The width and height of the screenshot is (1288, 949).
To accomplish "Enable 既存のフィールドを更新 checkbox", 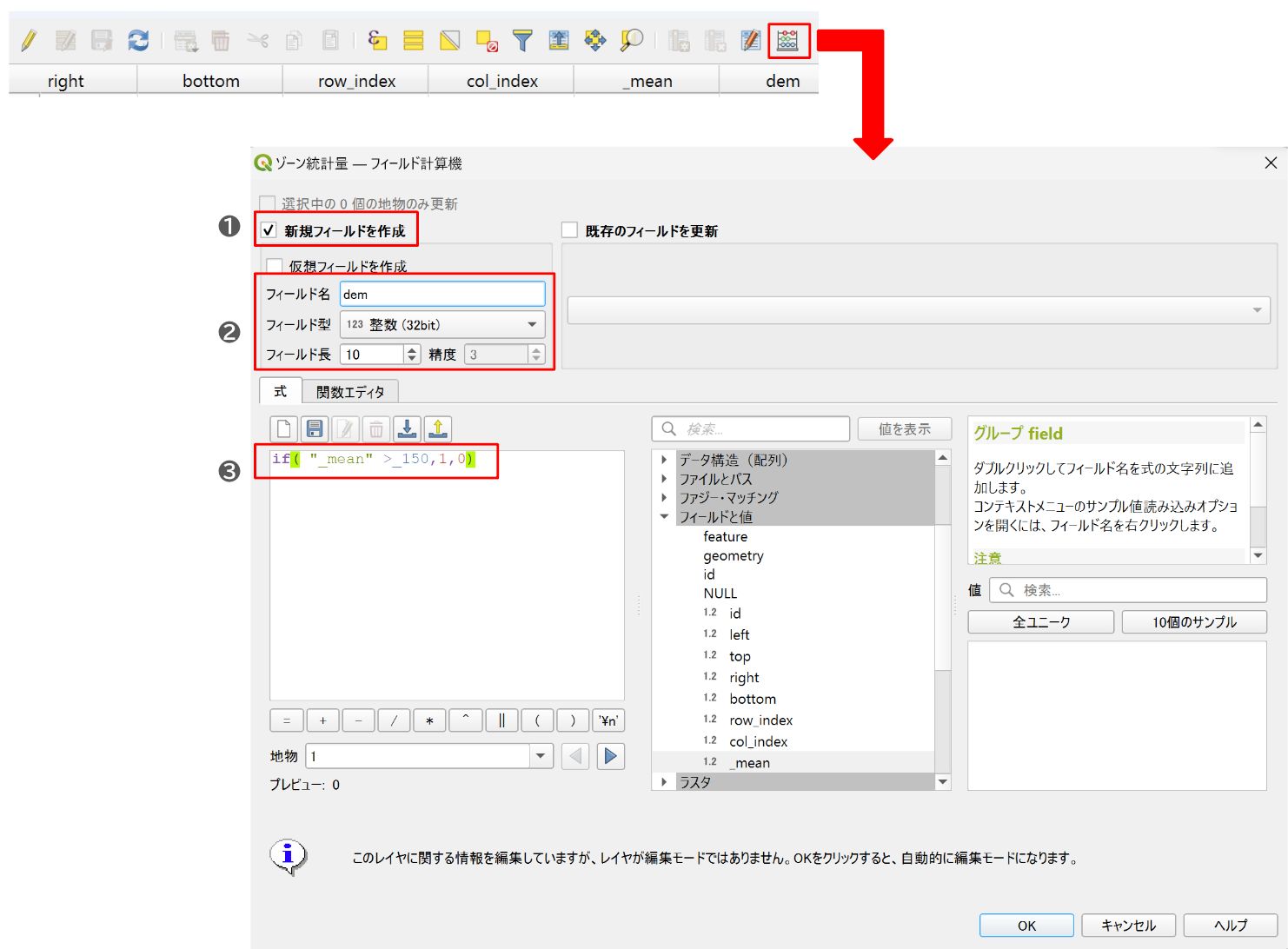I will 569,230.
